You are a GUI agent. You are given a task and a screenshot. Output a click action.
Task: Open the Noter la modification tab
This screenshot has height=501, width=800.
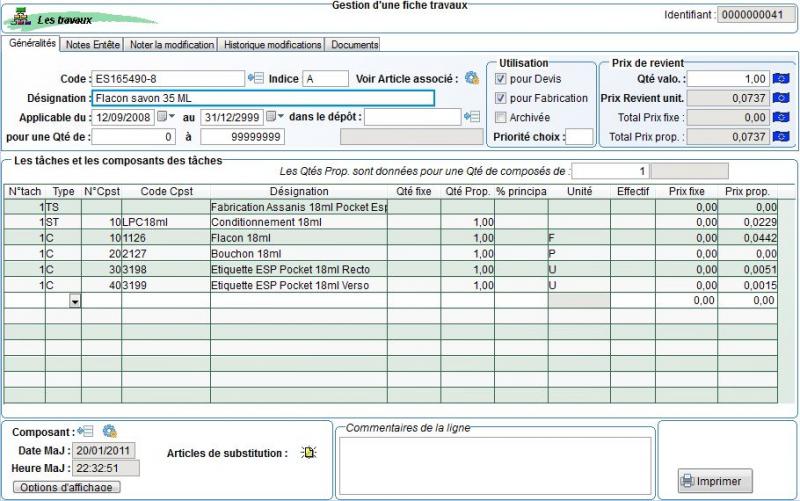[171, 45]
